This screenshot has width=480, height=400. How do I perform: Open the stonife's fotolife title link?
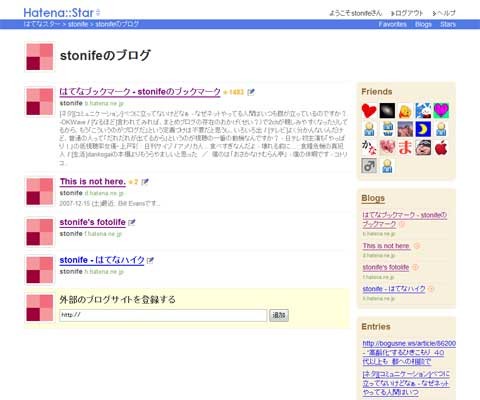[93, 222]
